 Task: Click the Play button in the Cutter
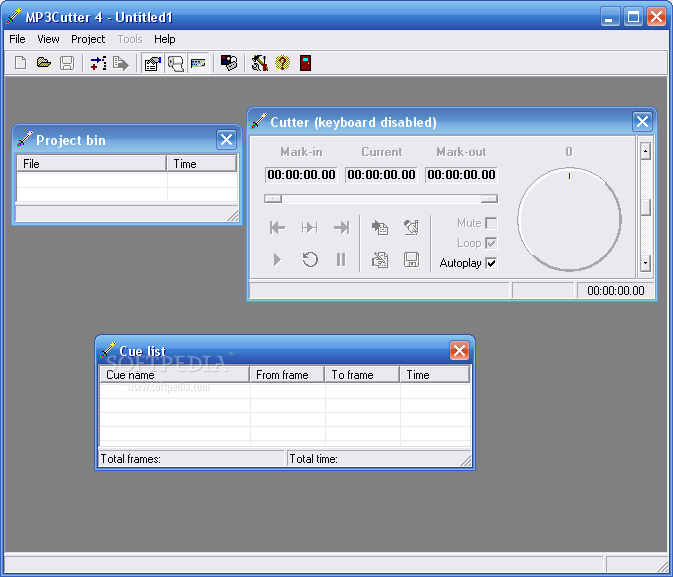click(277, 260)
